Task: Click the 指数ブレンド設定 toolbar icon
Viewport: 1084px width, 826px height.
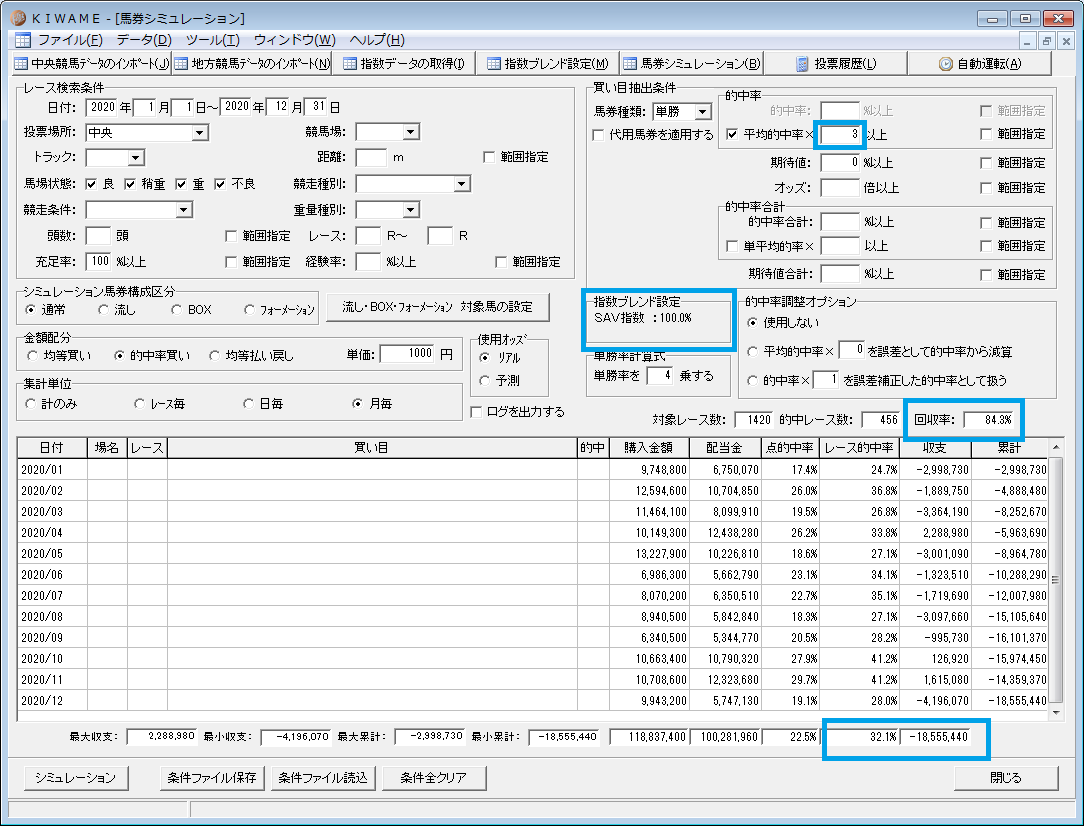Action: pyautogui.click(x=494, y=64)
